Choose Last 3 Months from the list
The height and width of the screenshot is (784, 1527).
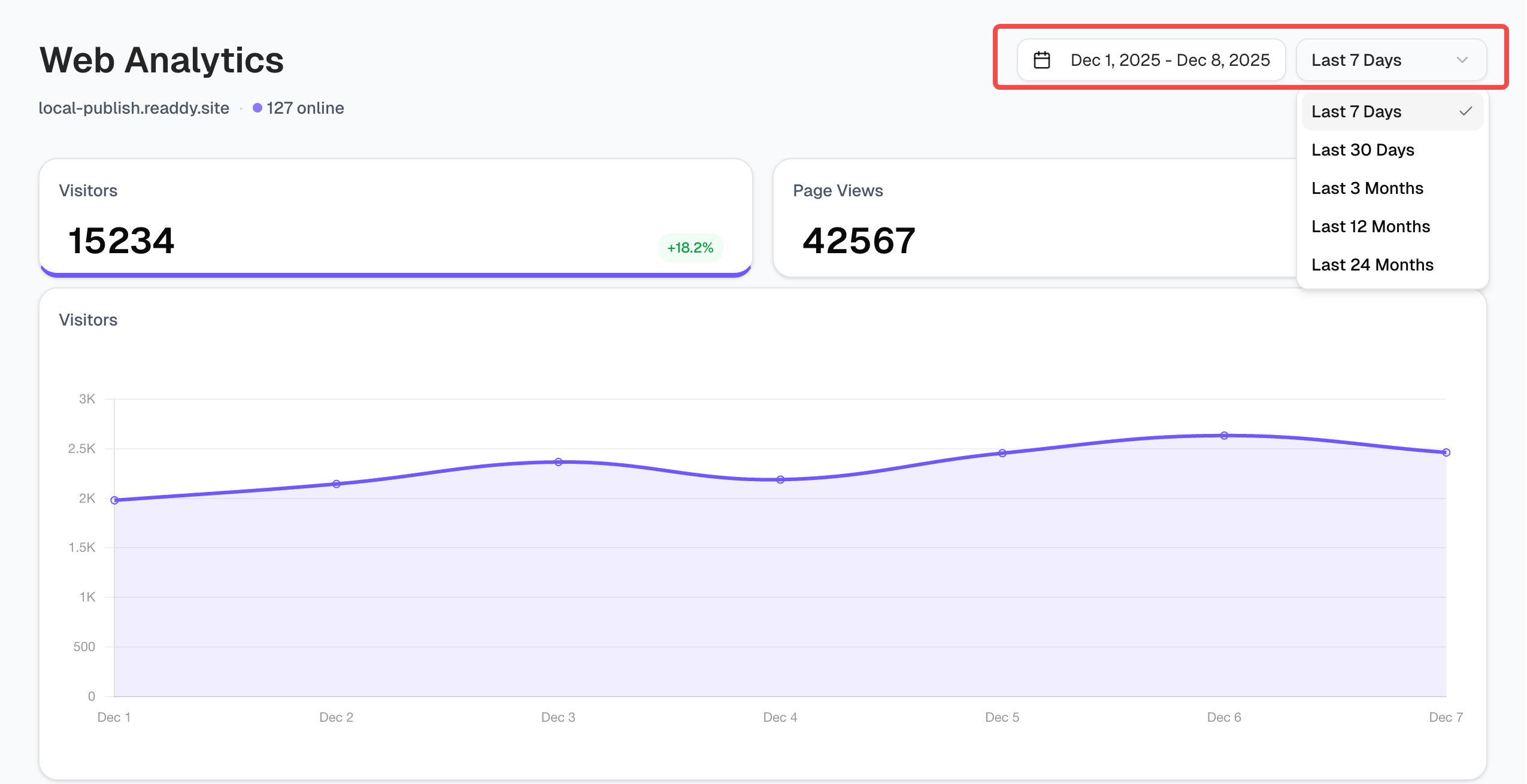coord(1367,188)
